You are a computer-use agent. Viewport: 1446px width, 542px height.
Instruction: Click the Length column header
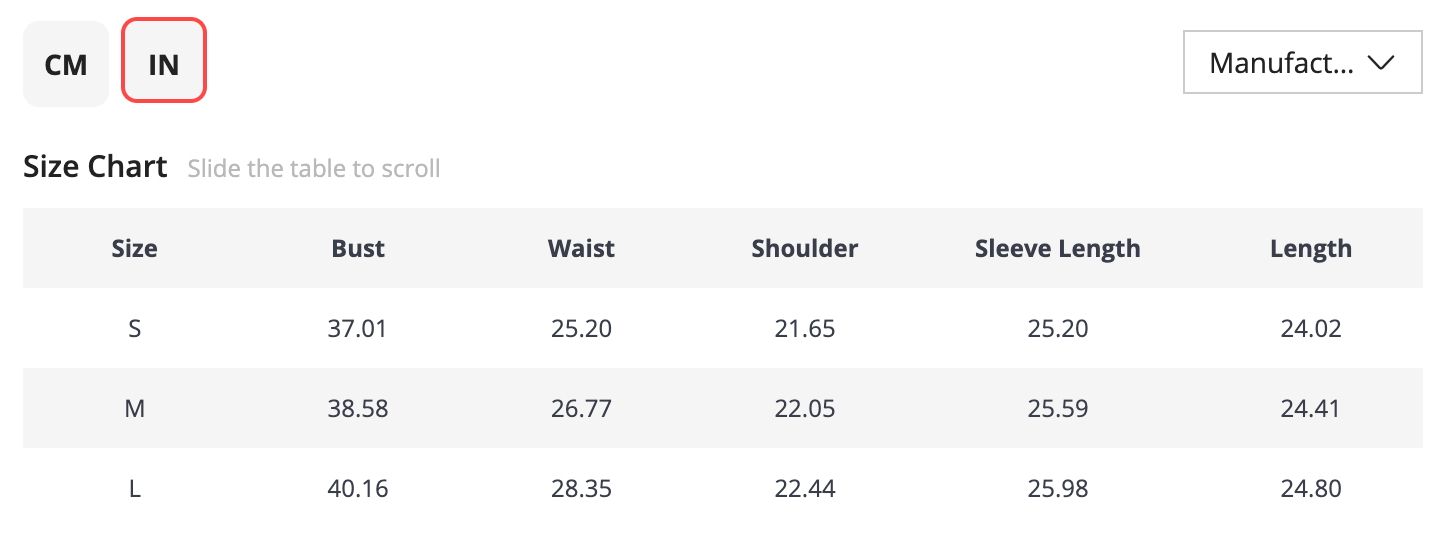[1311, 248]
